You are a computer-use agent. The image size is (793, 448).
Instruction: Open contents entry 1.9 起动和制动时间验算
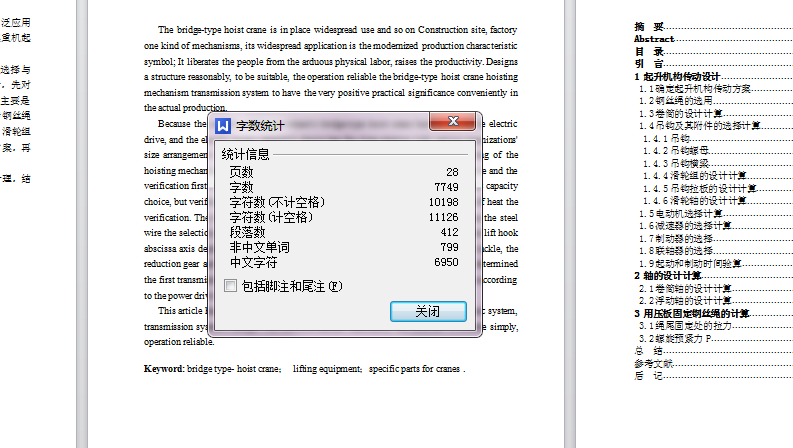tap(715, 263)
